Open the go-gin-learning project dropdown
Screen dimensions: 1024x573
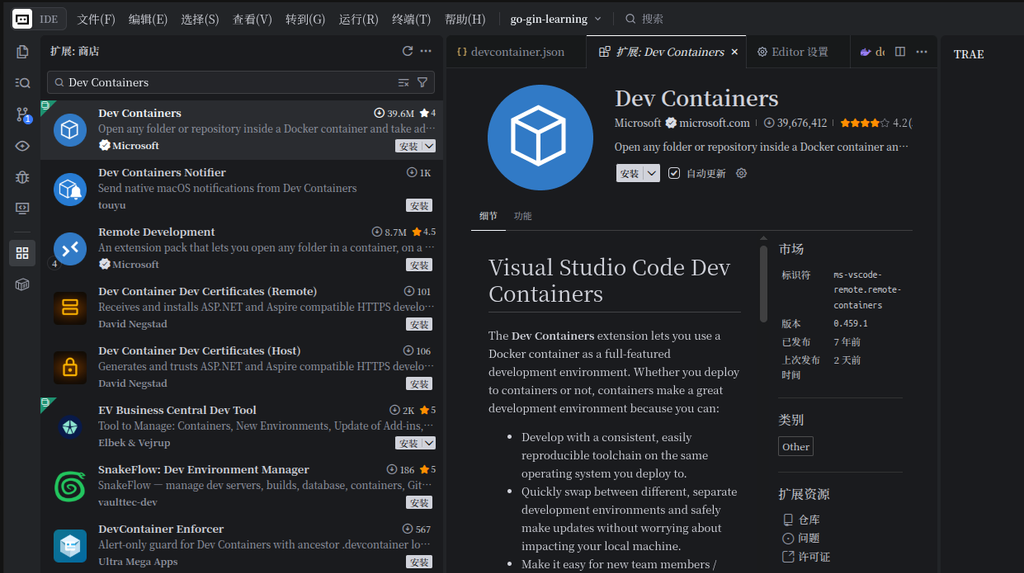click(x=556, y=19)
